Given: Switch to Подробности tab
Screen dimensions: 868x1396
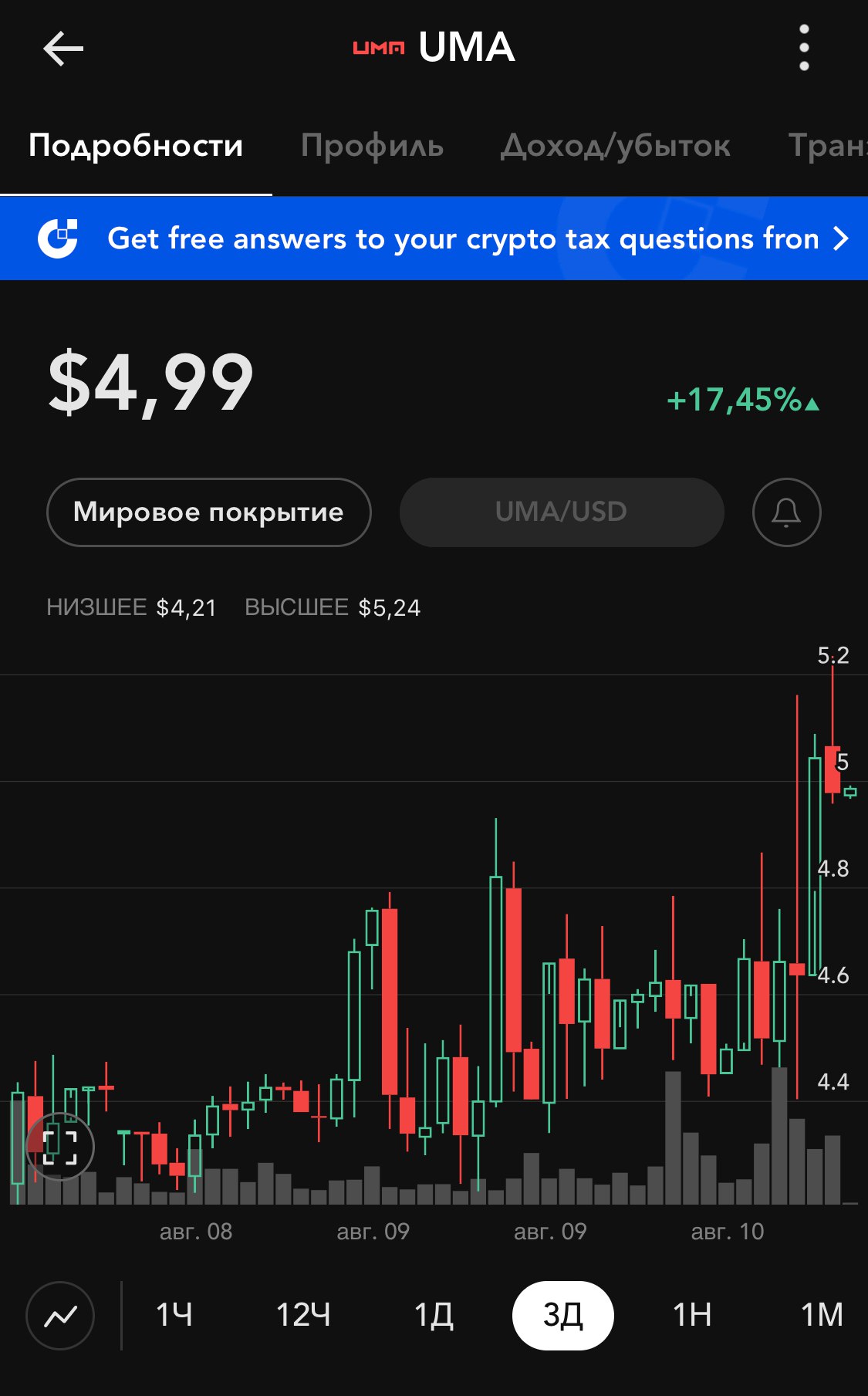Looking at the screenshot, I should pos(136,145).
